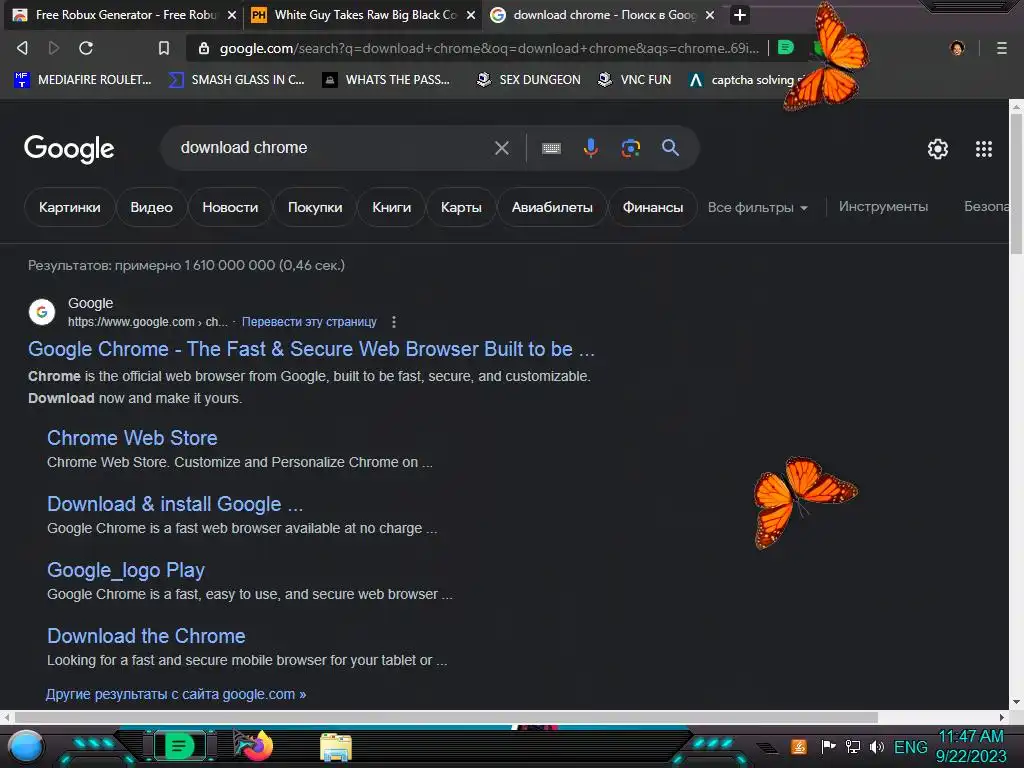Open the more options dots beside the Google result
The width and height of the screenshot is (1024, 768).
click(393, 322)
